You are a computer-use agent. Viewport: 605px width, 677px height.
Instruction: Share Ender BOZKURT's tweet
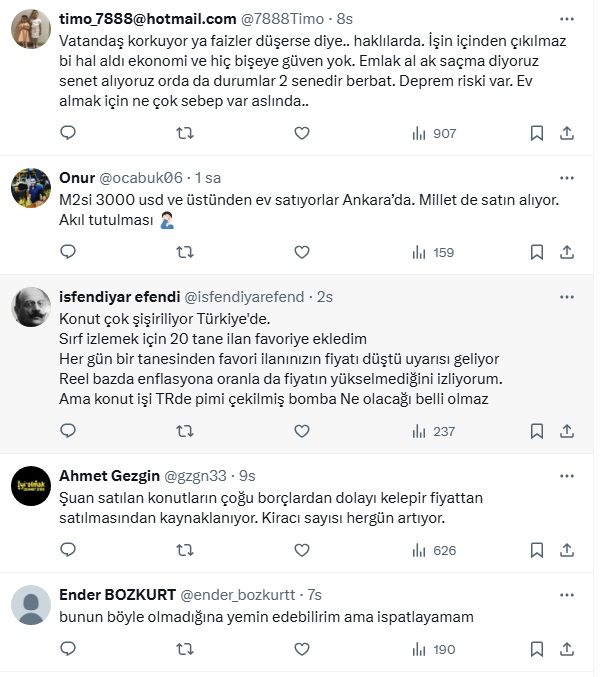click(566, 650)
